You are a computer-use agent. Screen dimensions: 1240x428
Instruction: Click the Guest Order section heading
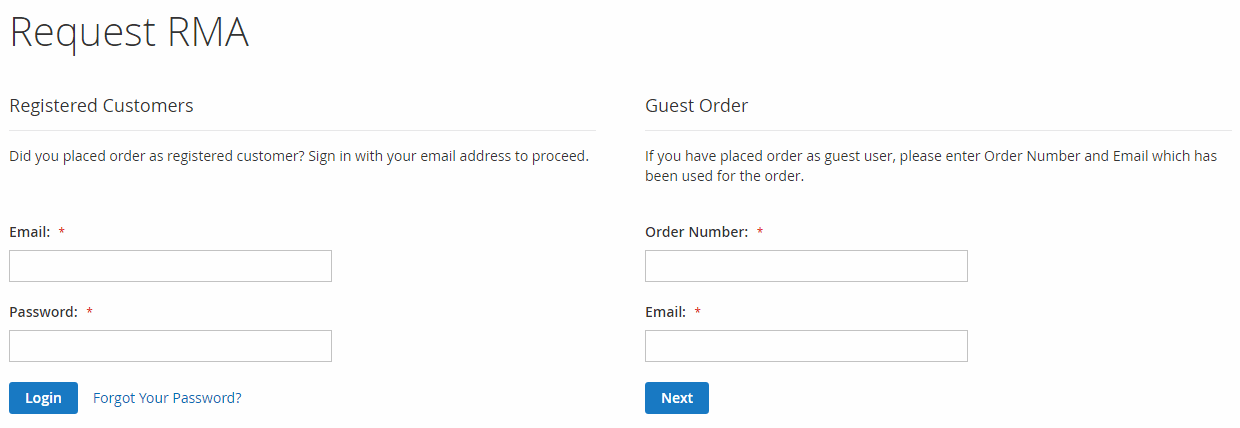696,106
